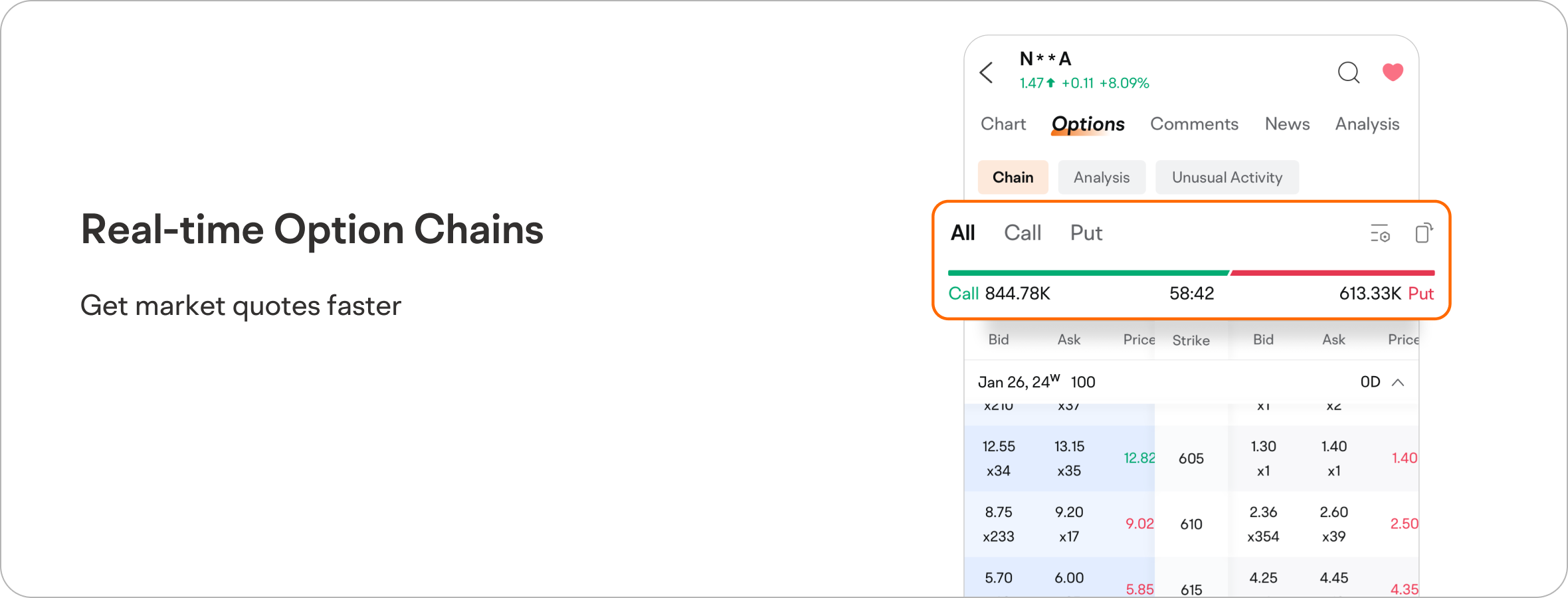The image size is (1568, 598).
Task: Filter chain to Put only
Action: [x=1086, y=233]
